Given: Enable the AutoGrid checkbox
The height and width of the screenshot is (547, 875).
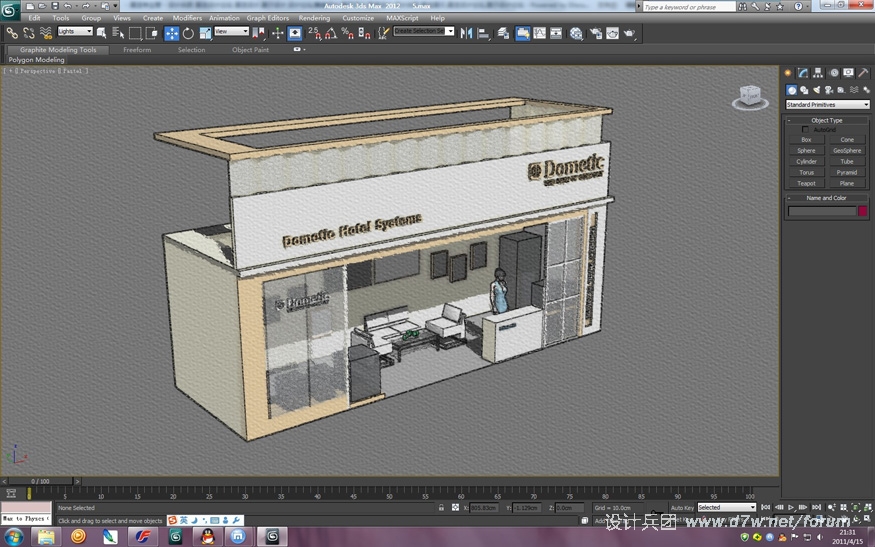Looking at the screenshot, I should point(805,129).
